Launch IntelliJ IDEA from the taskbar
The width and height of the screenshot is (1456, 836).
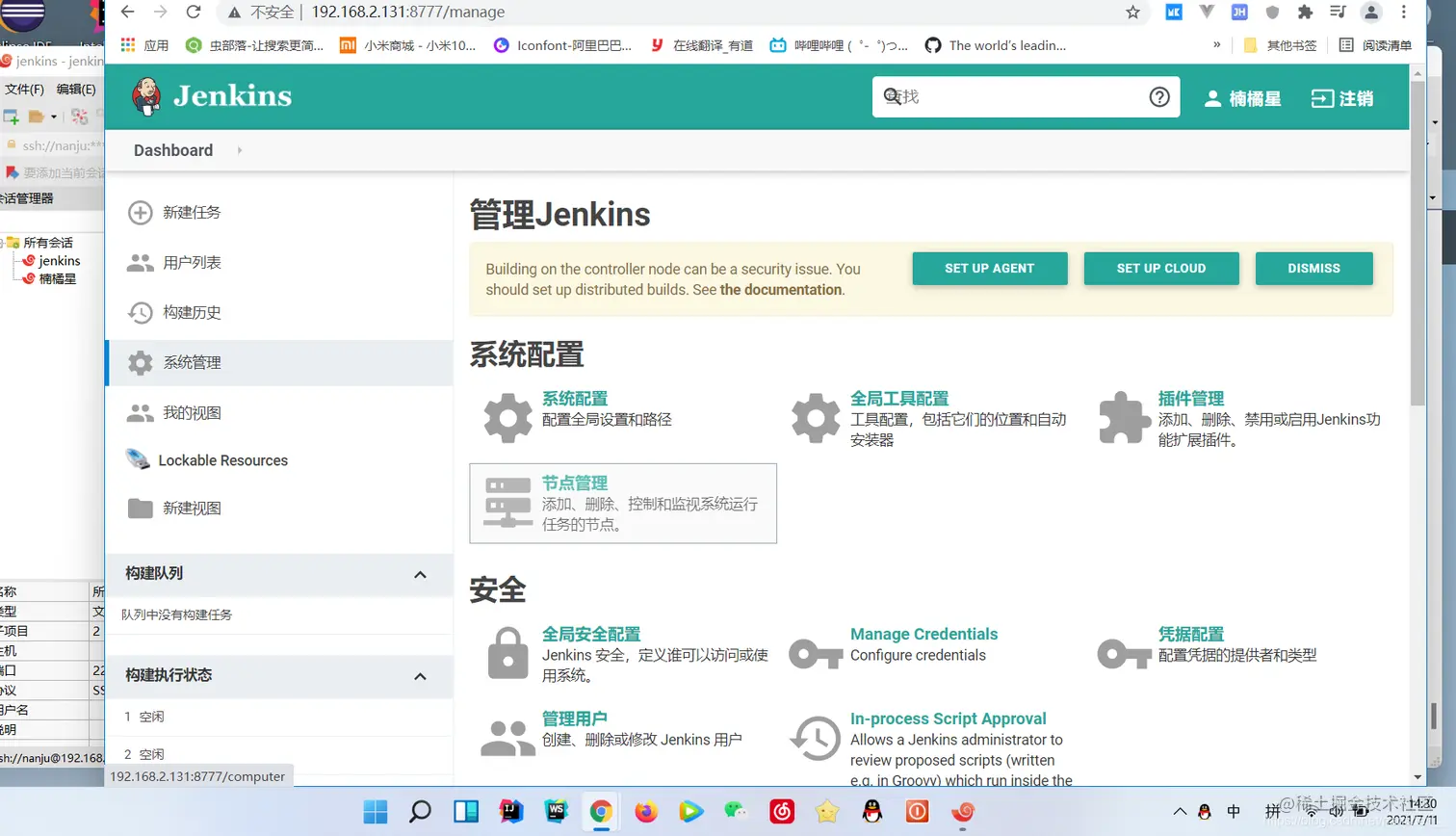click(x=510, y=813)
